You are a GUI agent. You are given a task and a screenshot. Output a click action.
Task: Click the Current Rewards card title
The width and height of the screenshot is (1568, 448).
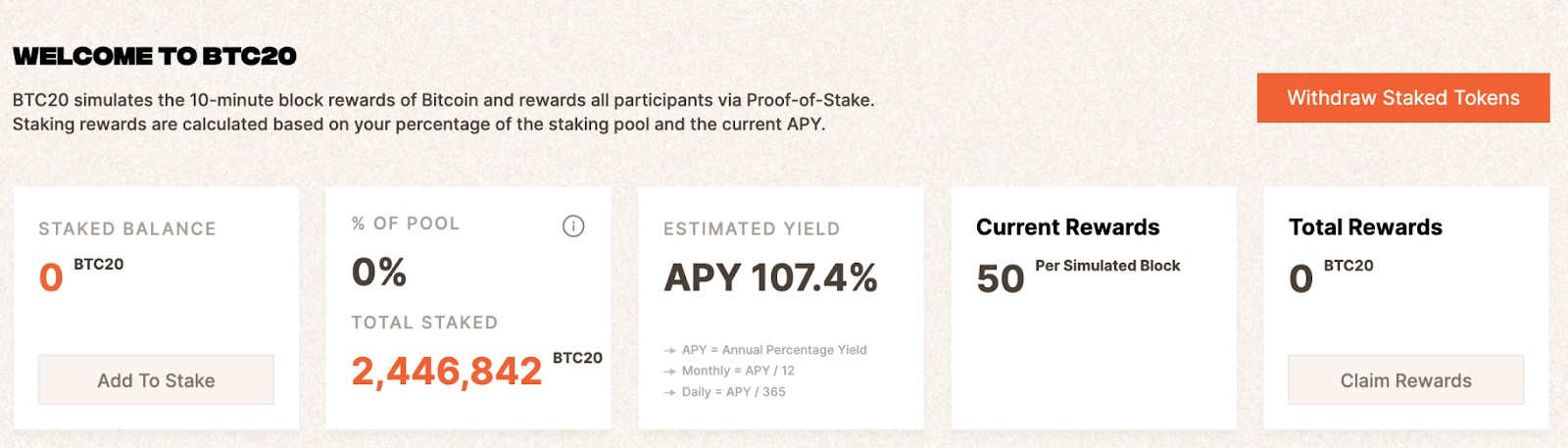(1067, 227)
